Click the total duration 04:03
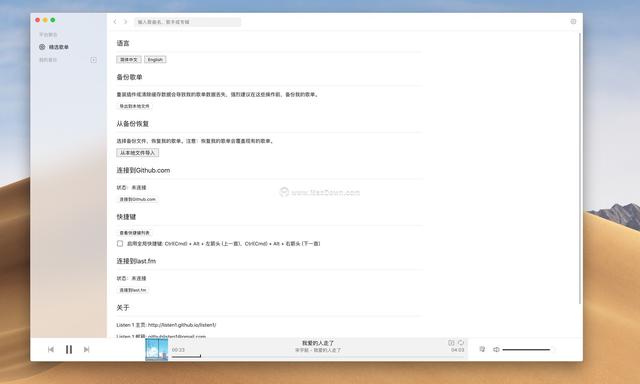 pyautogui.click(x=458, y=350)
